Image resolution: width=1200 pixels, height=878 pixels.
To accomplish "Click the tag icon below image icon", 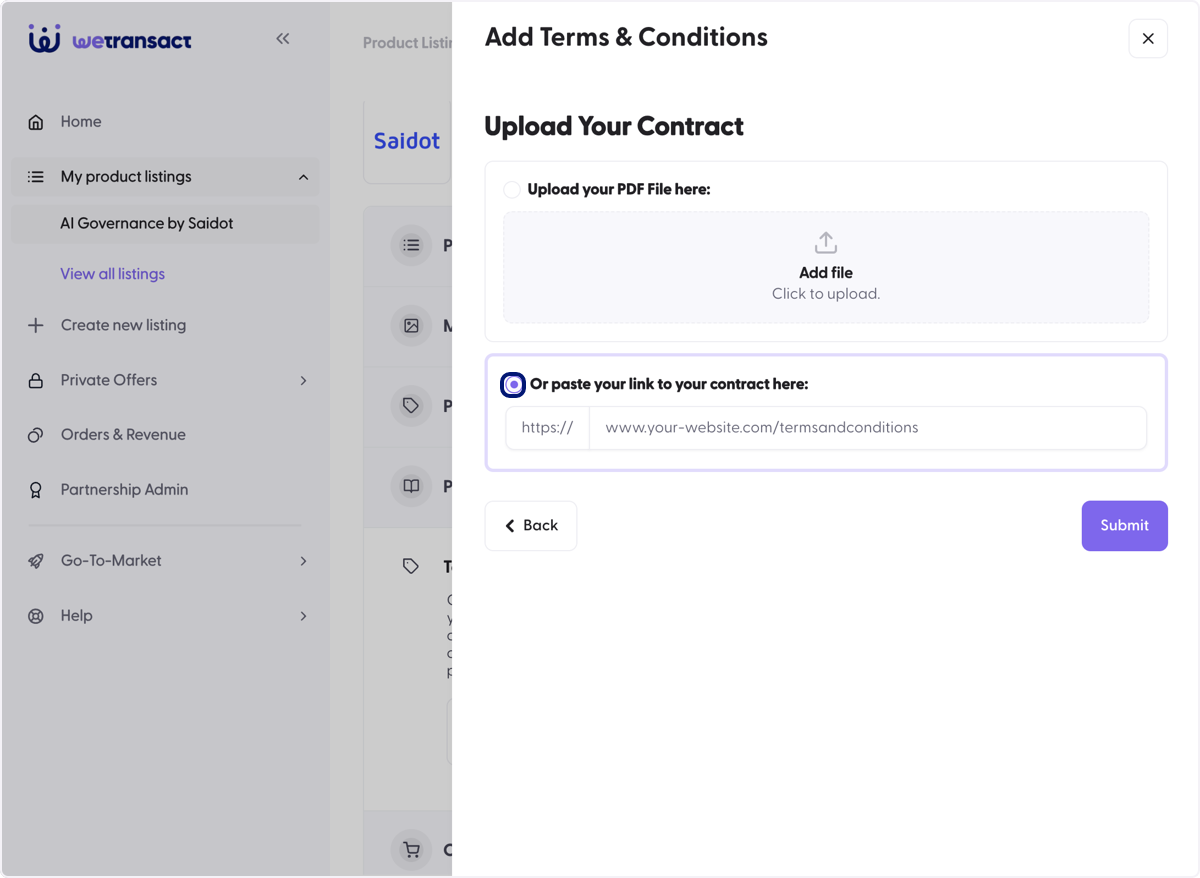I will 411,406.
